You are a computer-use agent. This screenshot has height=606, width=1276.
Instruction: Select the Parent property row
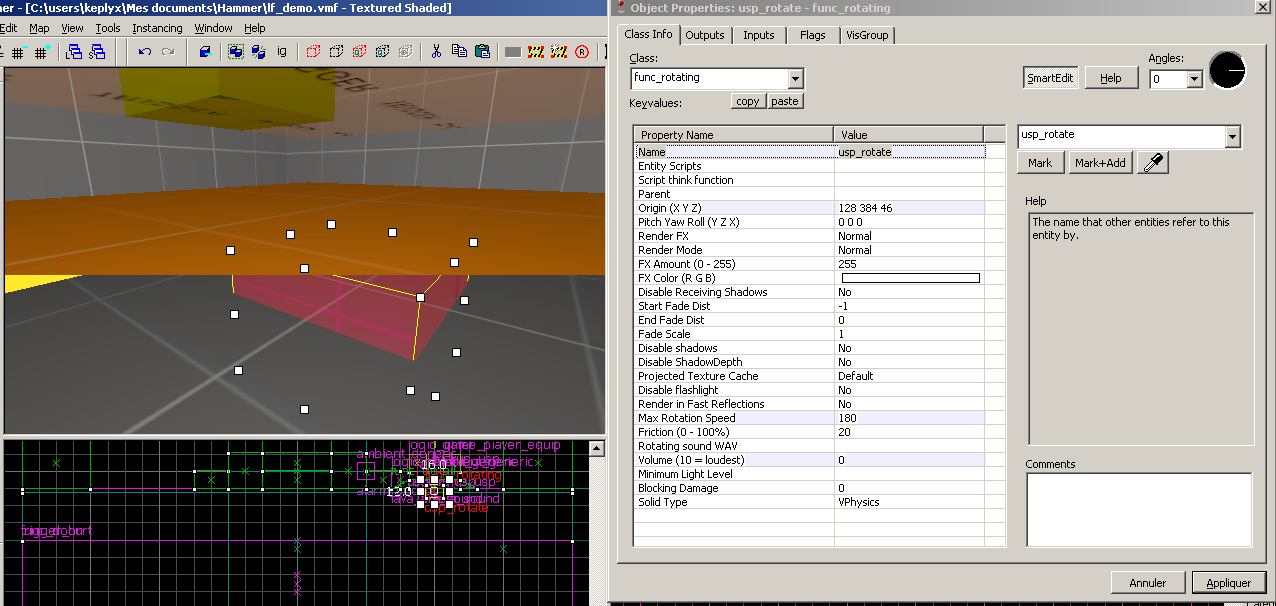810,194
